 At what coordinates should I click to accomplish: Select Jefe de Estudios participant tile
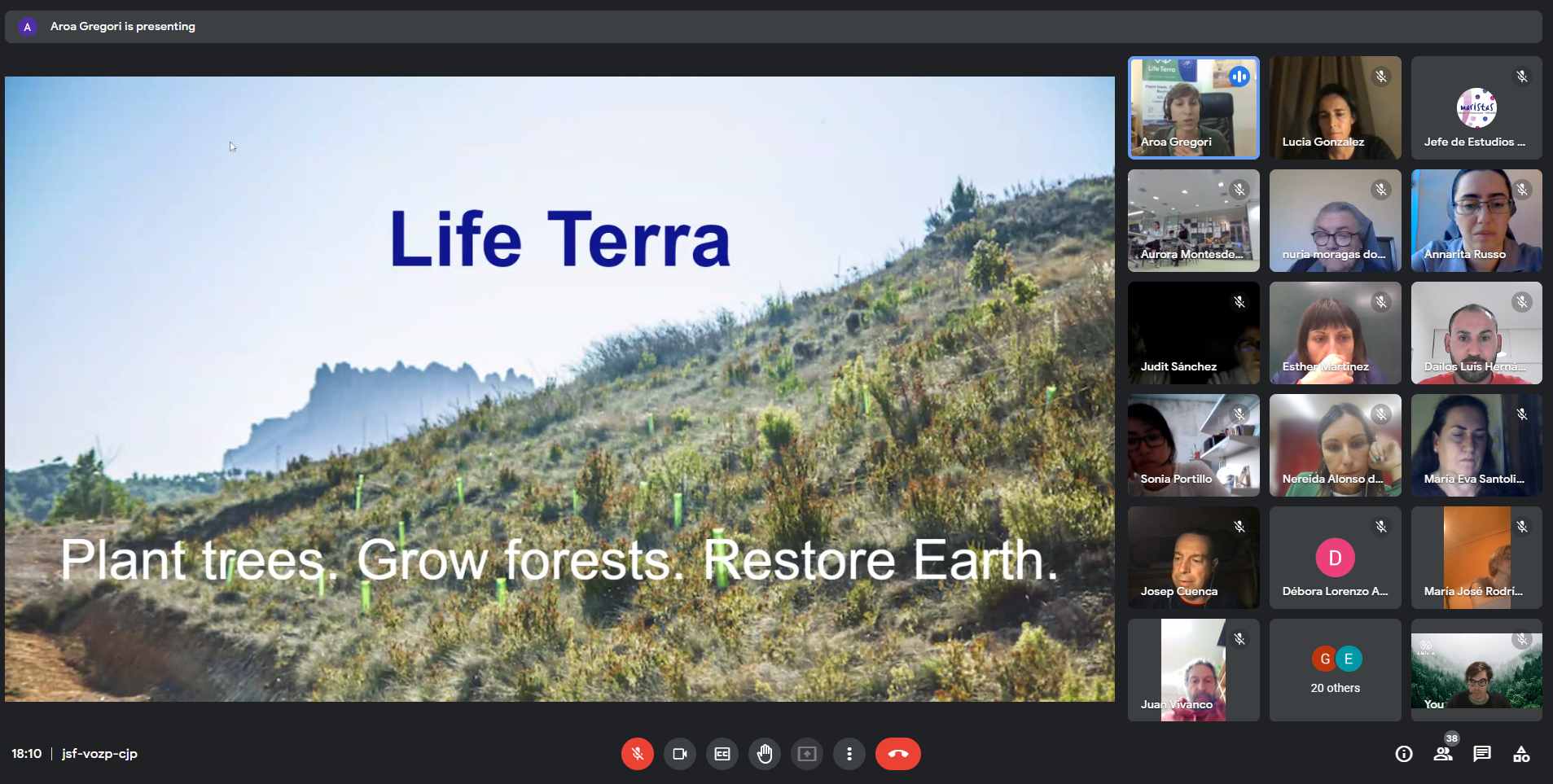pyautogui.click(x=1476, y=107)
